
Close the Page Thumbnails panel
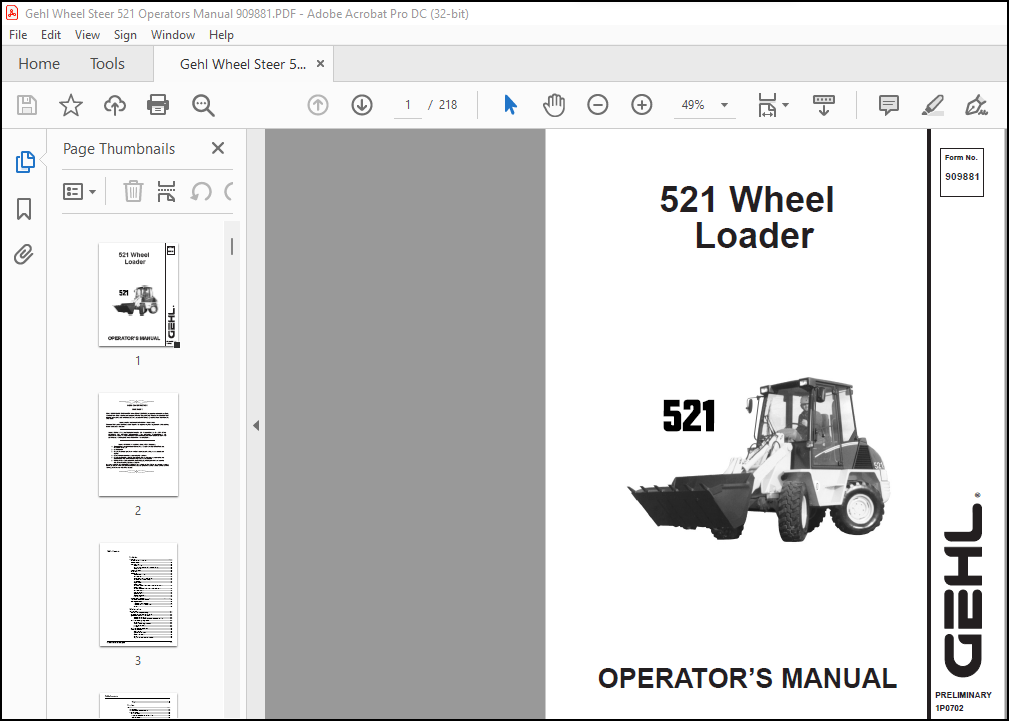tap(218, 149)
